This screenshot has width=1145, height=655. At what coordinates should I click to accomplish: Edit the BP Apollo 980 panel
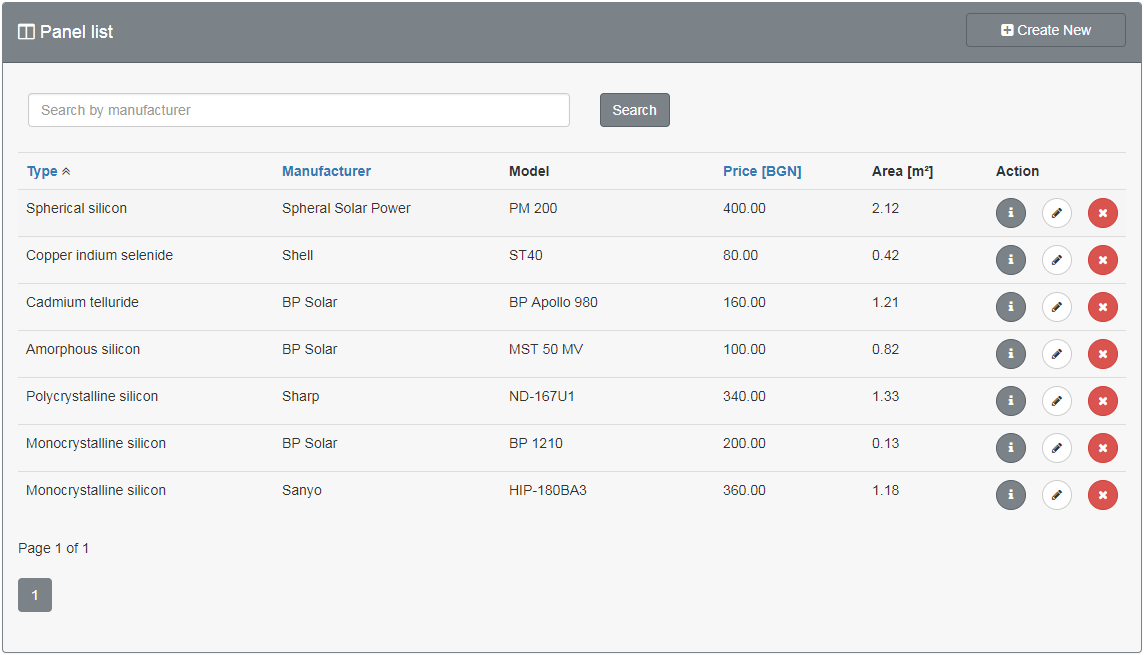click(1057, 307)
